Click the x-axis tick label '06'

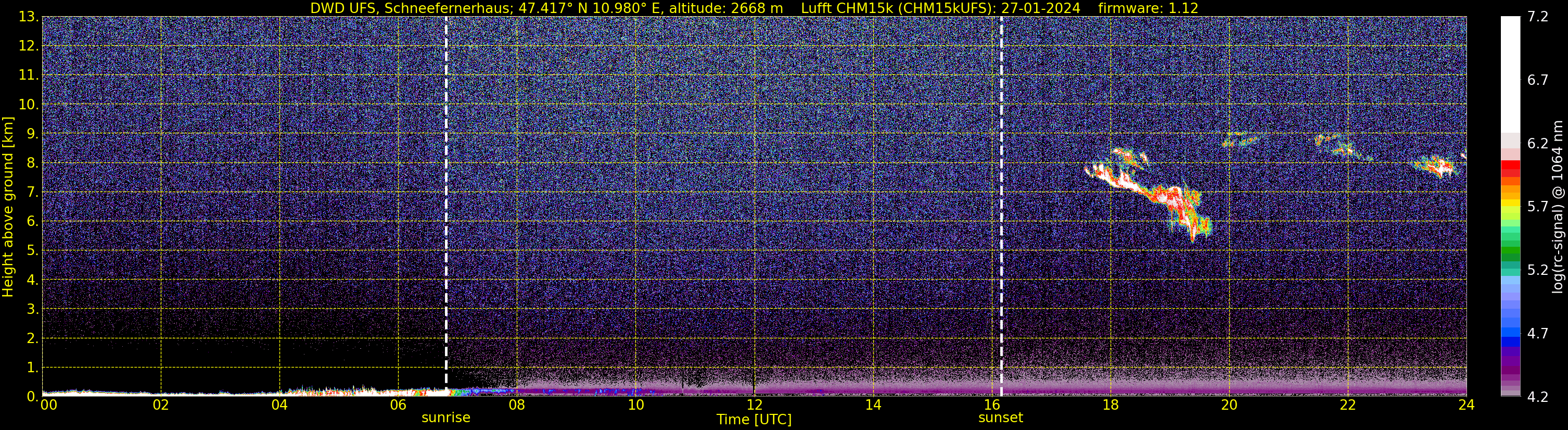click(398, 404)
